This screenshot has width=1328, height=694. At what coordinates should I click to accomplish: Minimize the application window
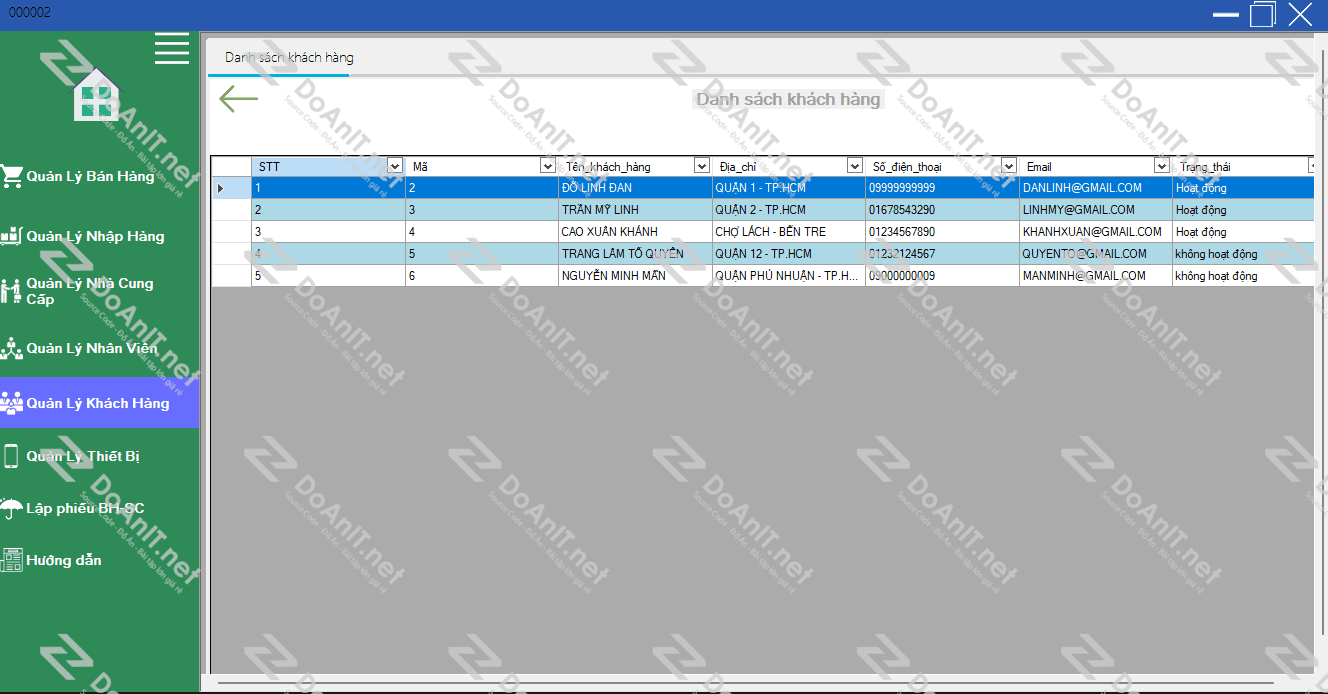pos(1225,14)
